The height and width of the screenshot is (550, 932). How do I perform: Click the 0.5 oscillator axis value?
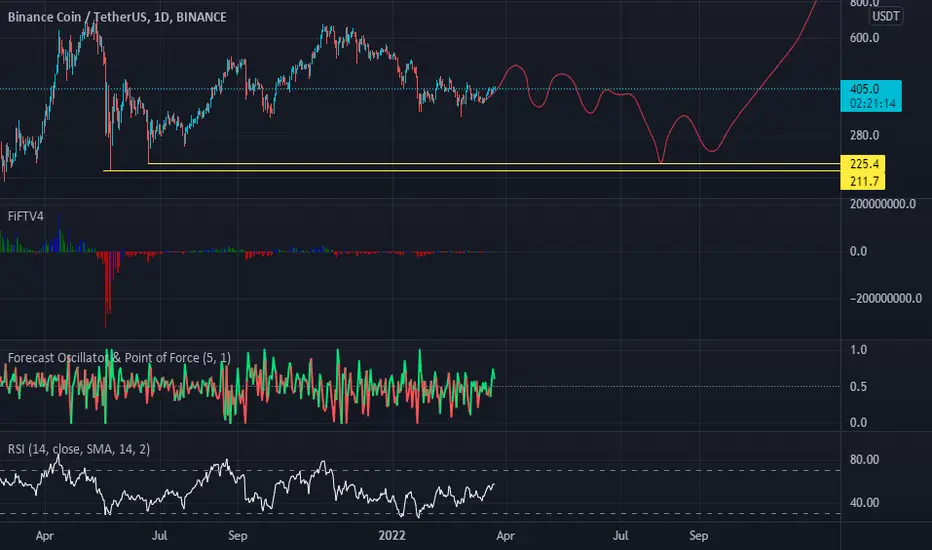coord(858,386)
